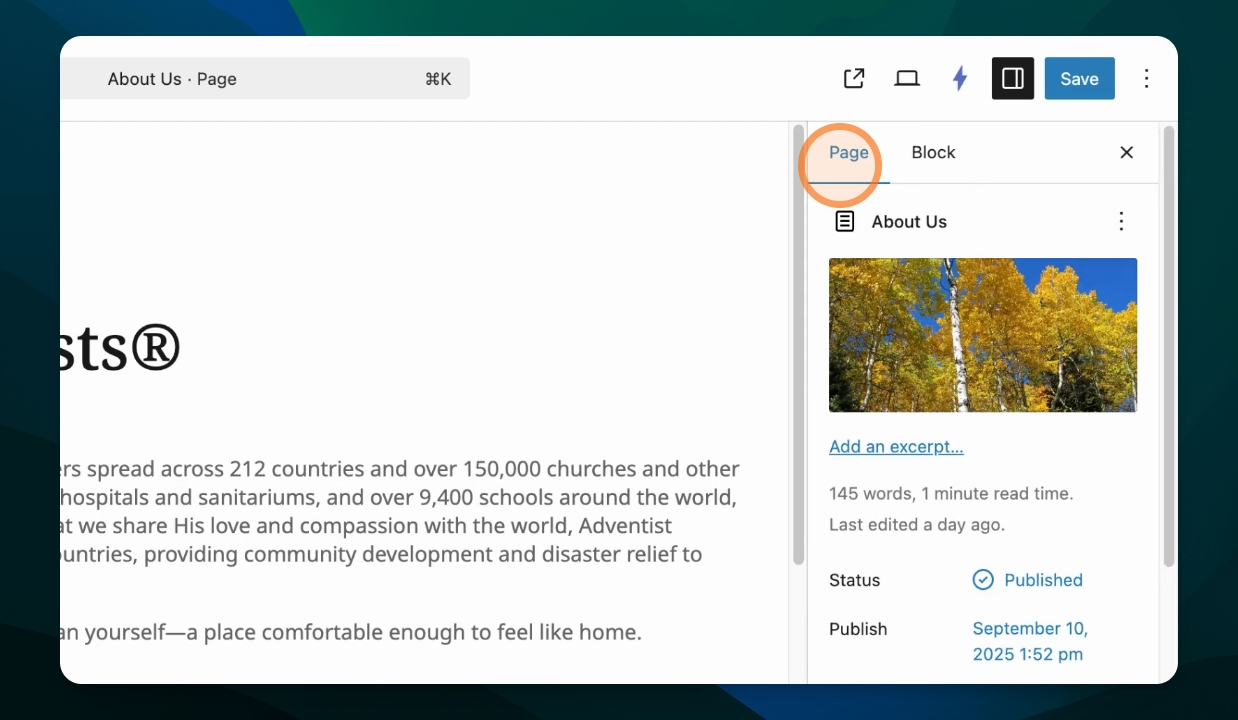Open the About Us actions menu
This screenshot has width=1238, height=720.
pyautogui.click(x=1121, y=221)
